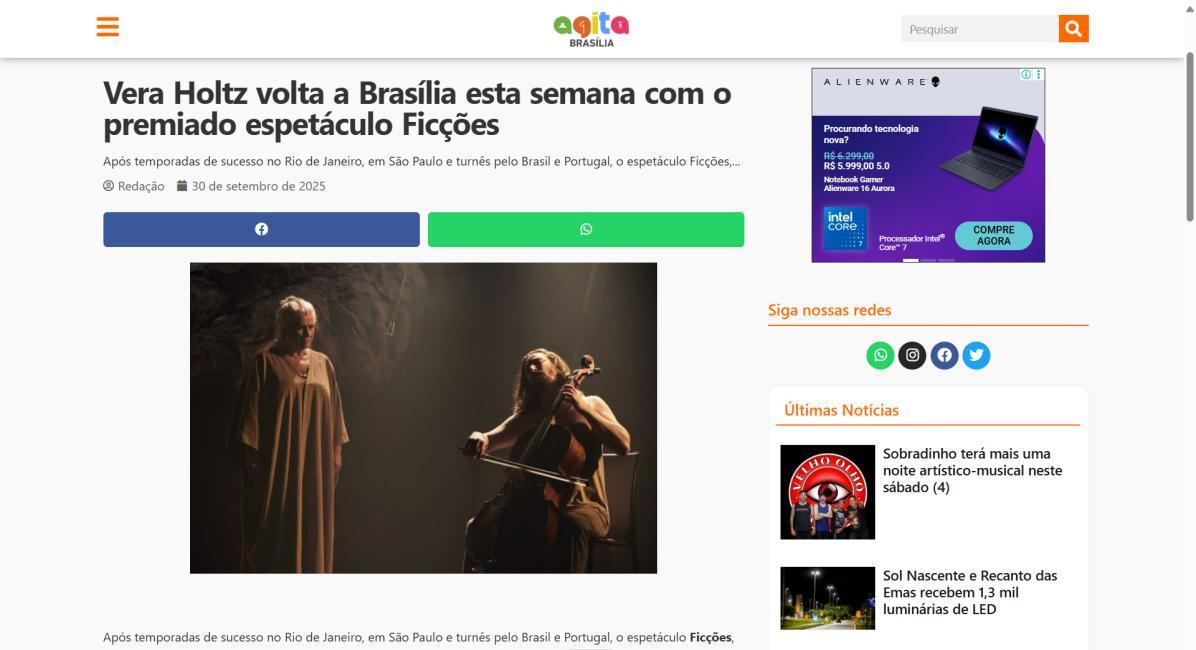Click the ad info icon on Alienware banner
This screenshot has height=650, width=1196.
pyautogui.click(x=1026, y=74)
